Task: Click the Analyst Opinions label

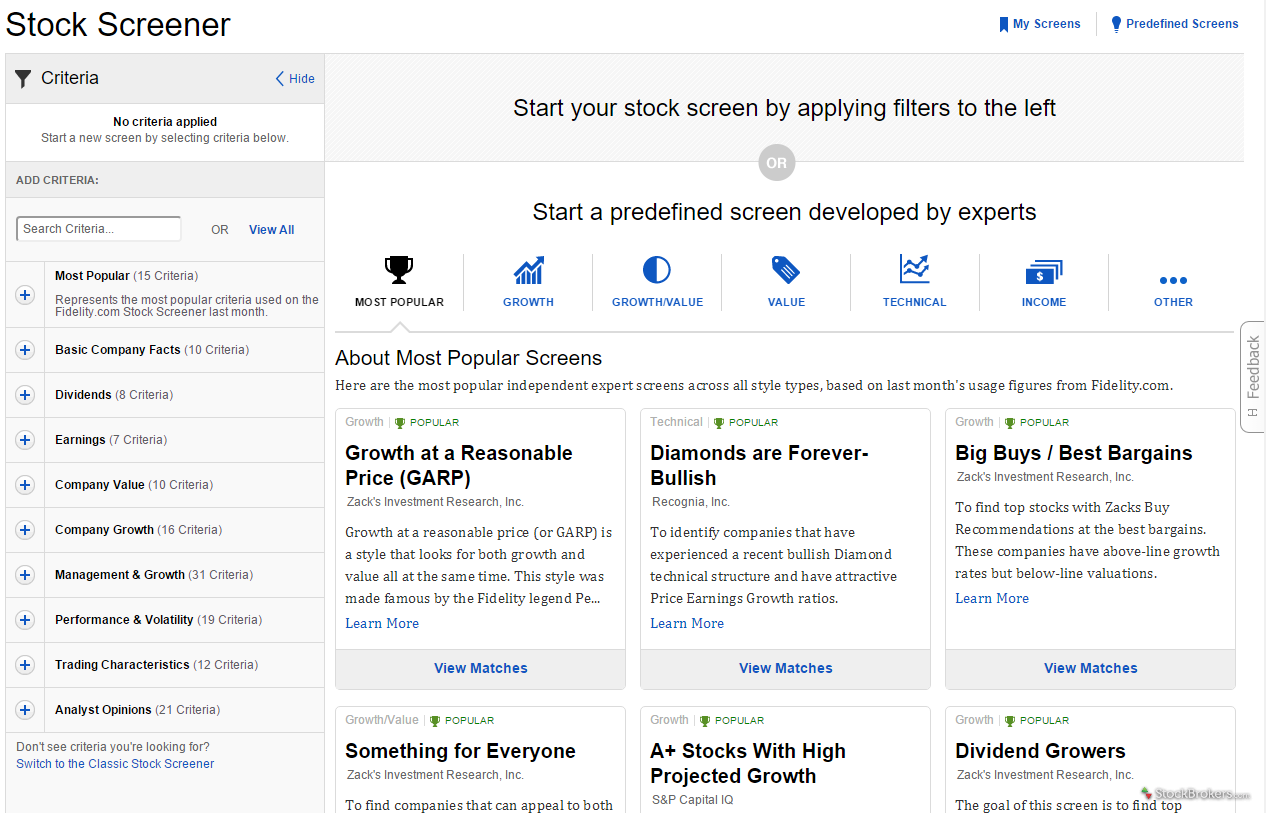Action: coord(103,710)
